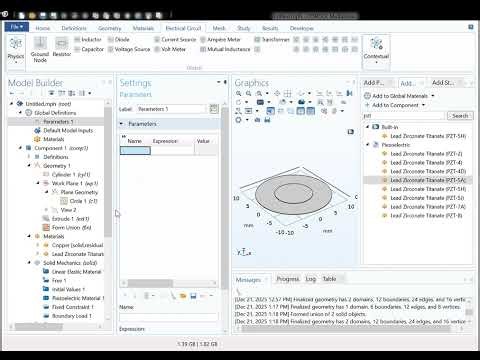Click the parameters table horizontal scrollbar

(150, 283)
